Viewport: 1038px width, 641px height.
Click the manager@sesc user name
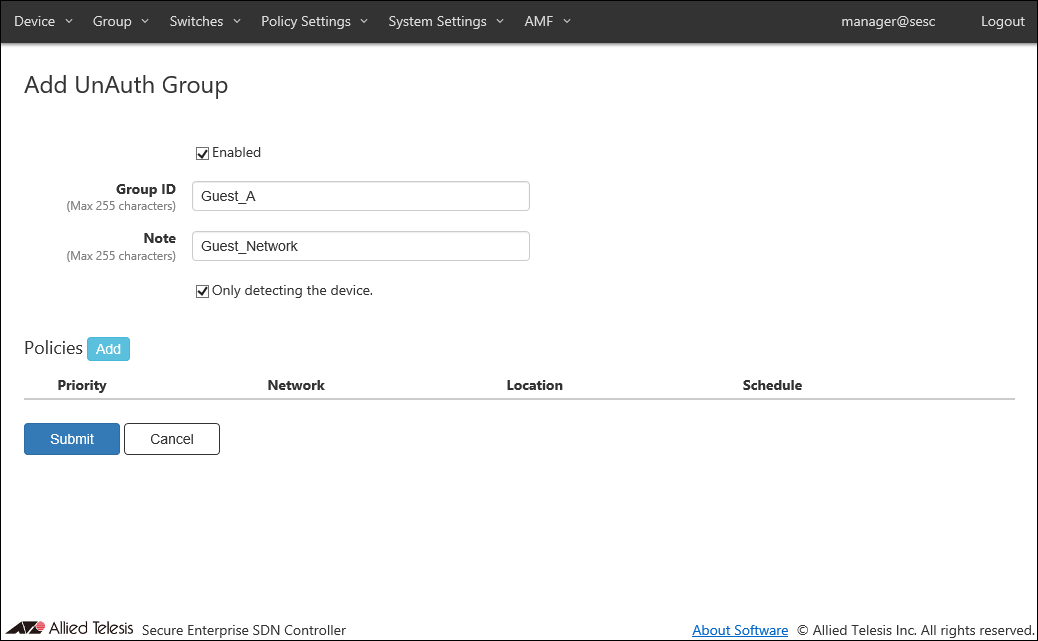(x=888, y=21)
